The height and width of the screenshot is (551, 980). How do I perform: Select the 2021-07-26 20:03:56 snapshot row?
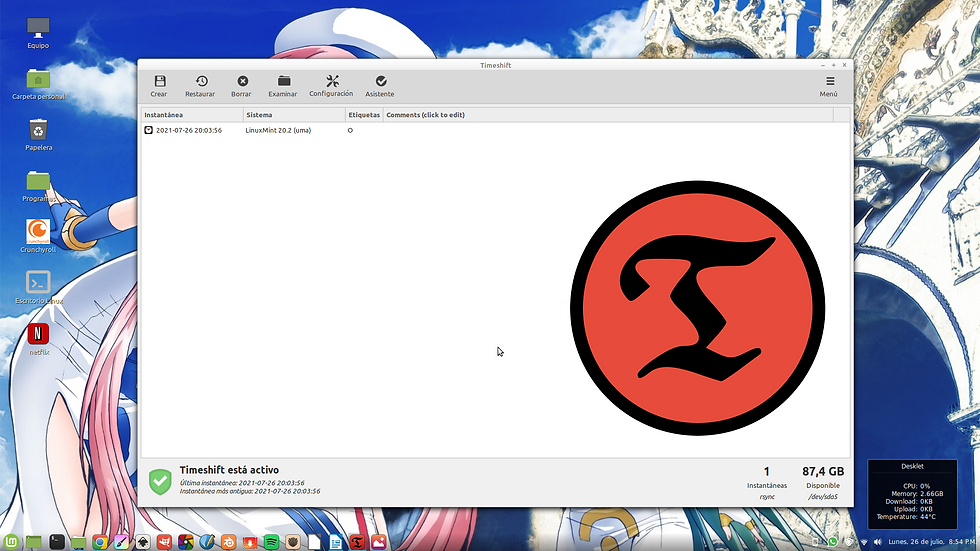click(496, 130)
